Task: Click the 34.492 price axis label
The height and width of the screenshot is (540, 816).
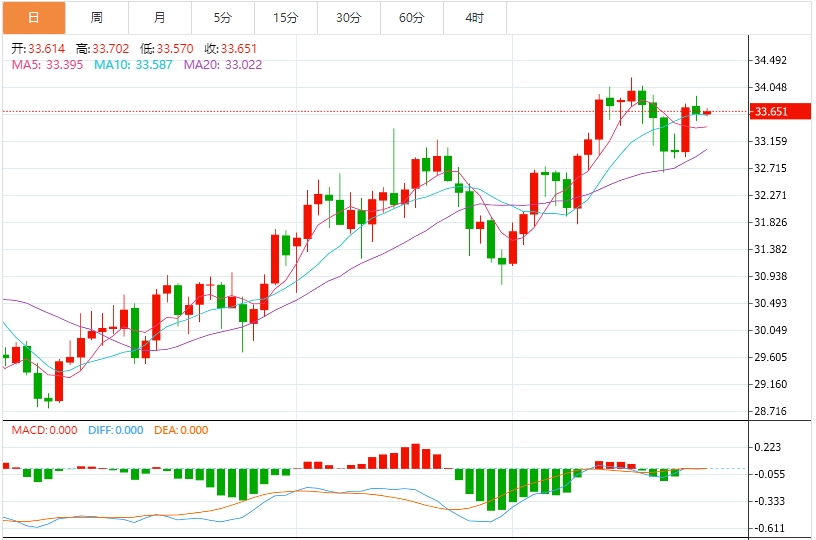Action: click(x=771, y=60)
